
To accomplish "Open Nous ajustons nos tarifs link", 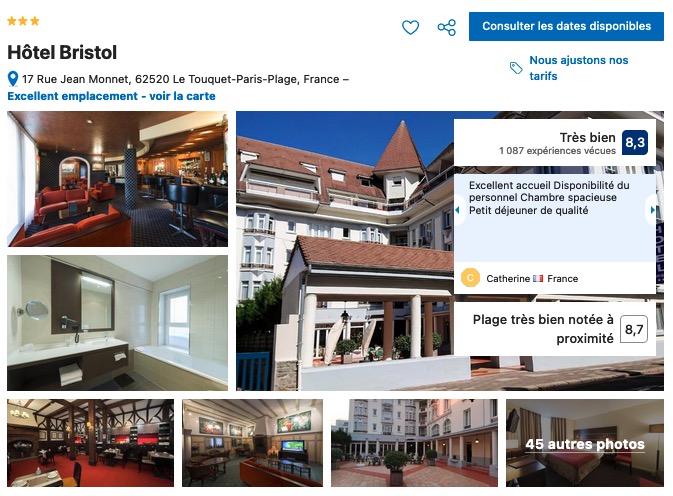I will [578, 68].
